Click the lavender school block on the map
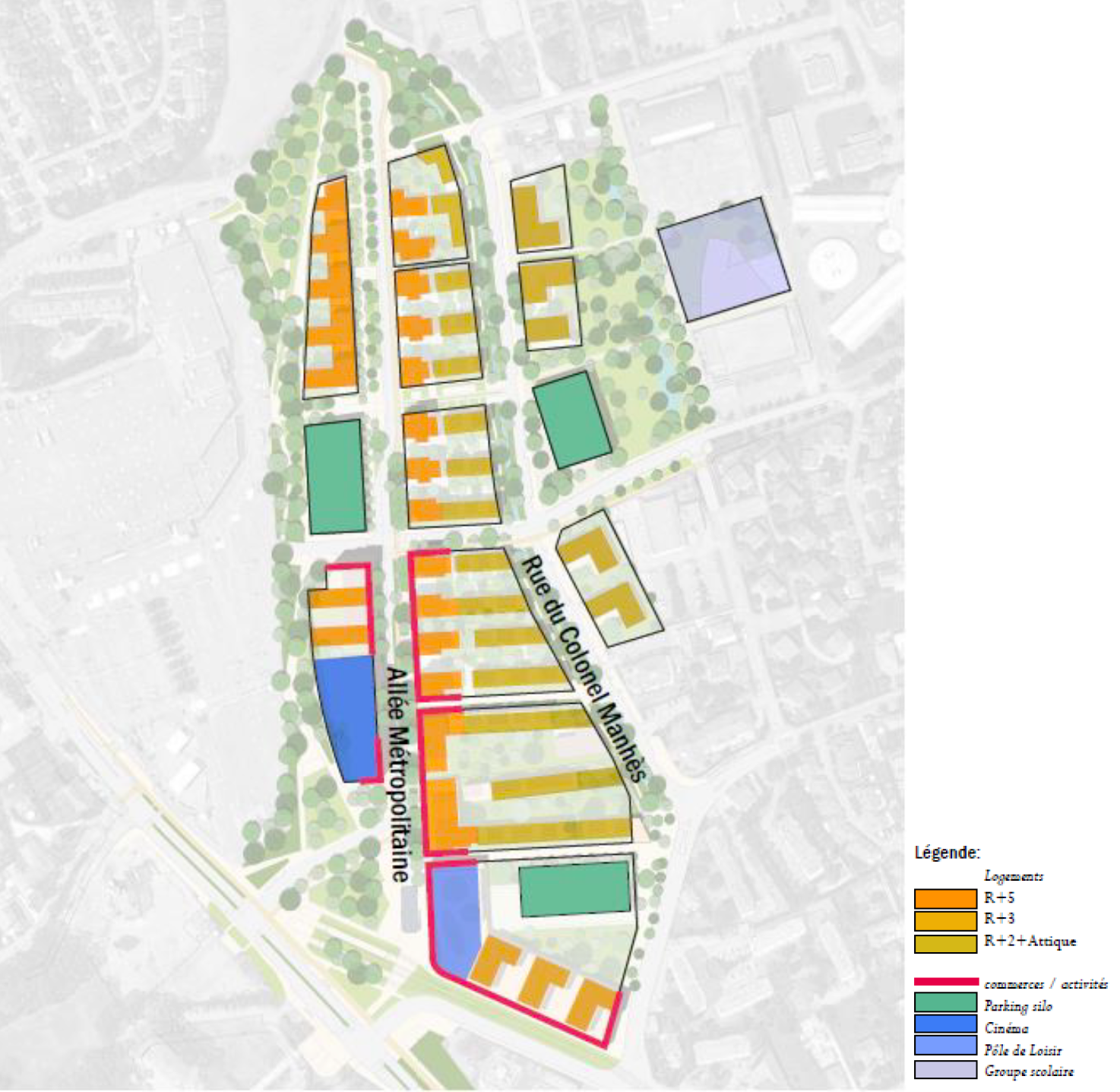This screenshot has height=1092, width=1120. (x=723, y=259)
